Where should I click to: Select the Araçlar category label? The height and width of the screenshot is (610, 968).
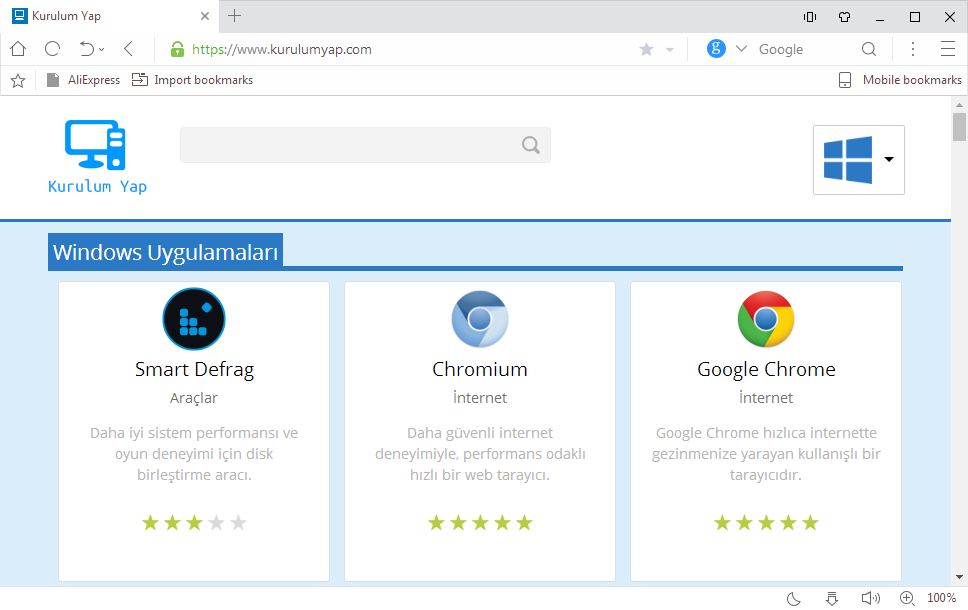pyautogui.click(x=194, y=398)
